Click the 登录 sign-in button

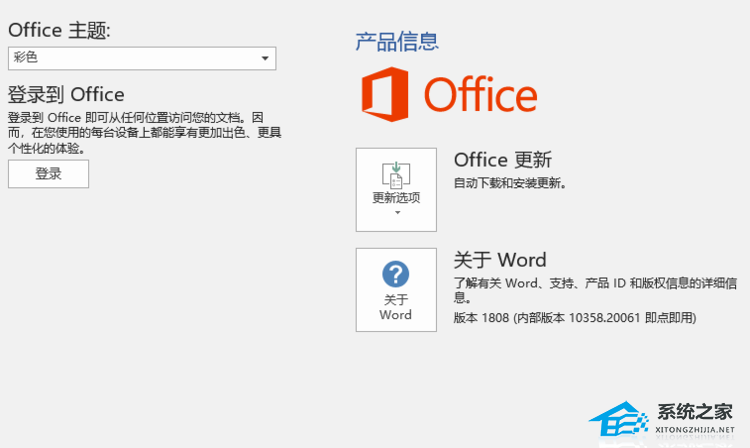click(48, 174)
